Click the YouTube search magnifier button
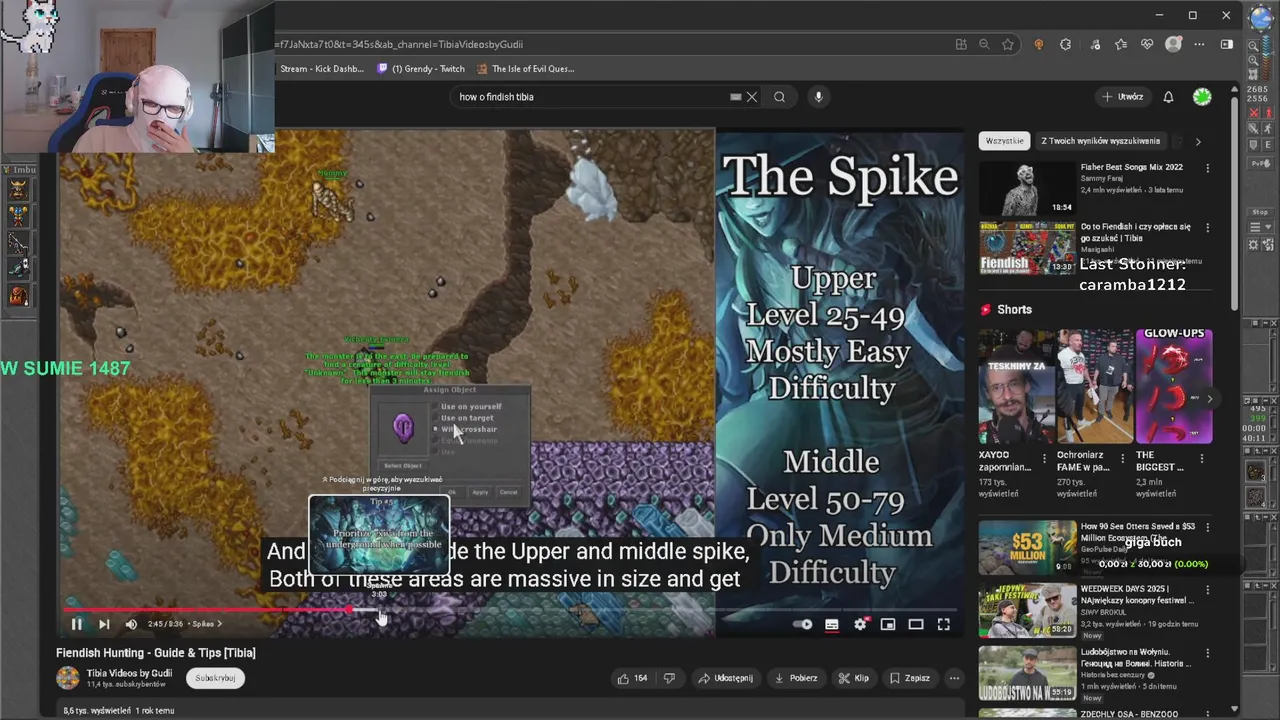This screenshot has width=1280, height=720. click(779, 97)
